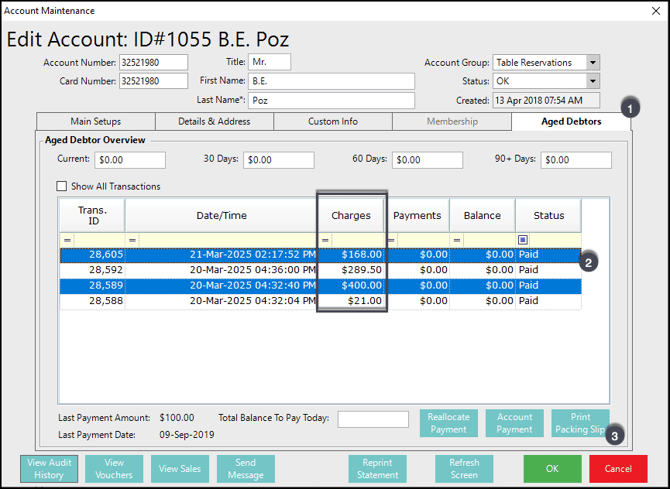Click the Reallocate Payment button
The height and width of the screenshot is (489, 670).
click(448, 423)
